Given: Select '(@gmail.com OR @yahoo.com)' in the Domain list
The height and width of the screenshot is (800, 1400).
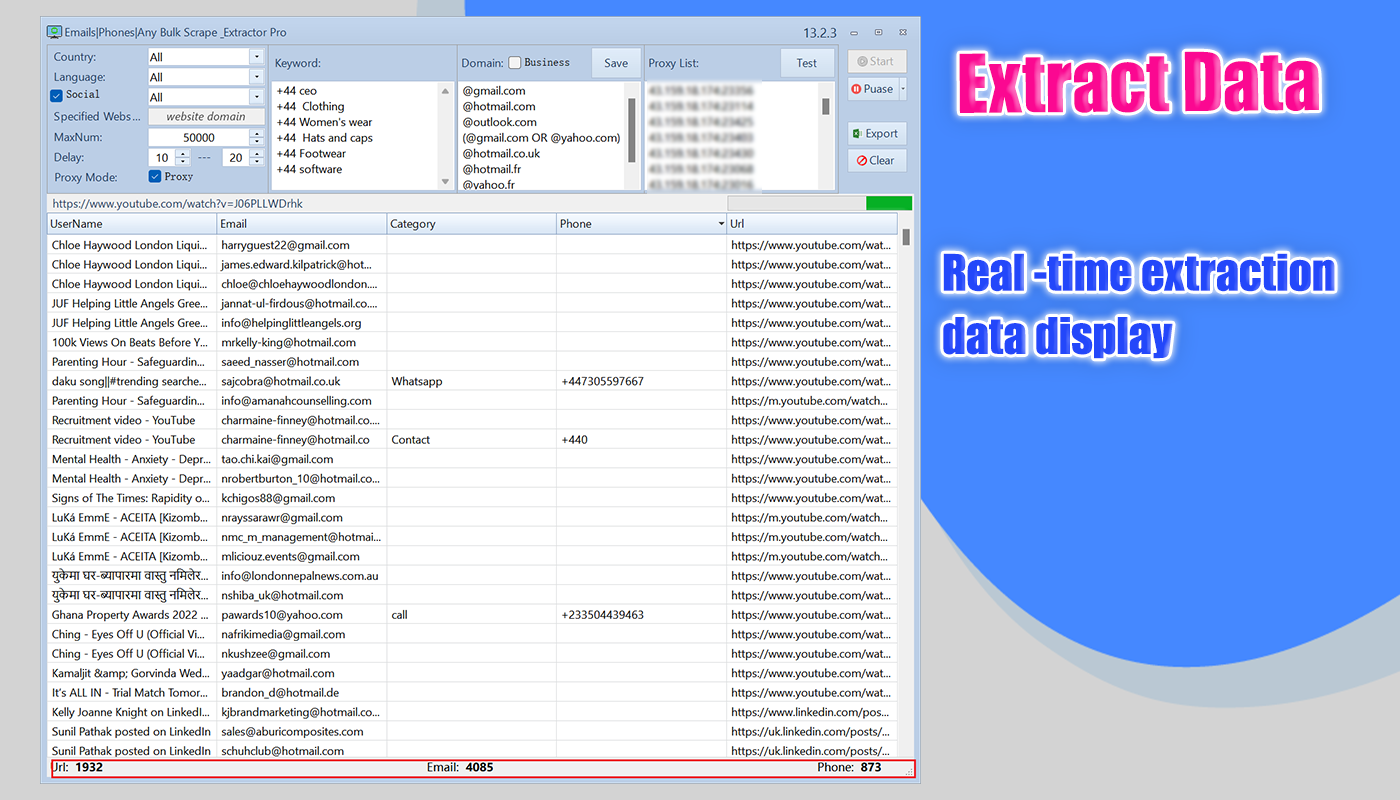Looking at the screenshot, I should 541,138.
